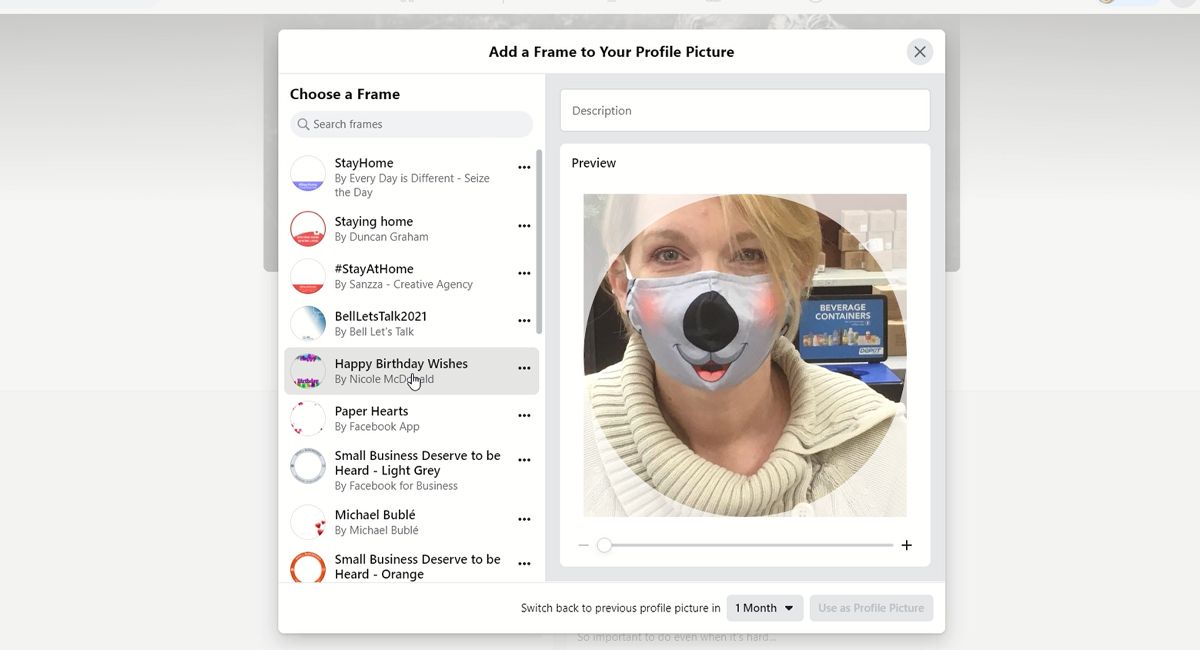This screenshot has height=650, width=1200.
Task: Select the StayHome frame thumbnail
Action: [308, 174]
